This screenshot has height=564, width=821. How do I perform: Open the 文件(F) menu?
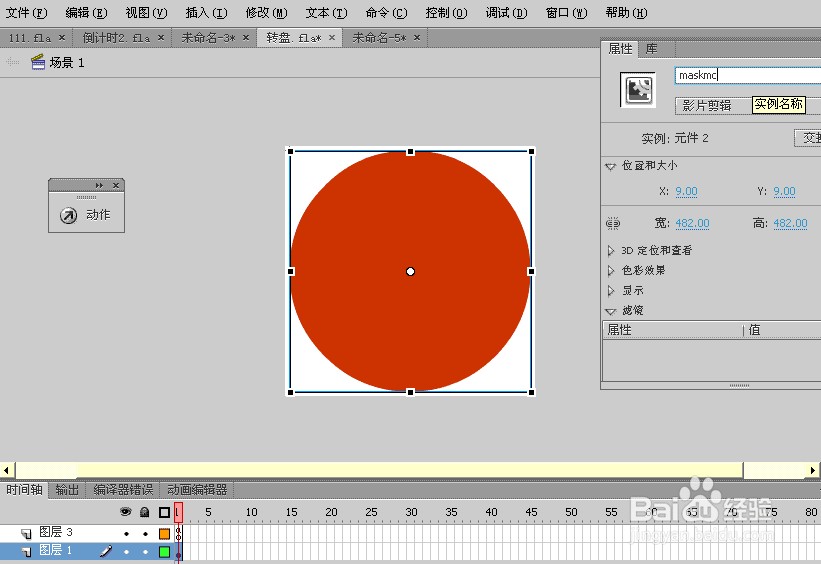tap(26, 13)
